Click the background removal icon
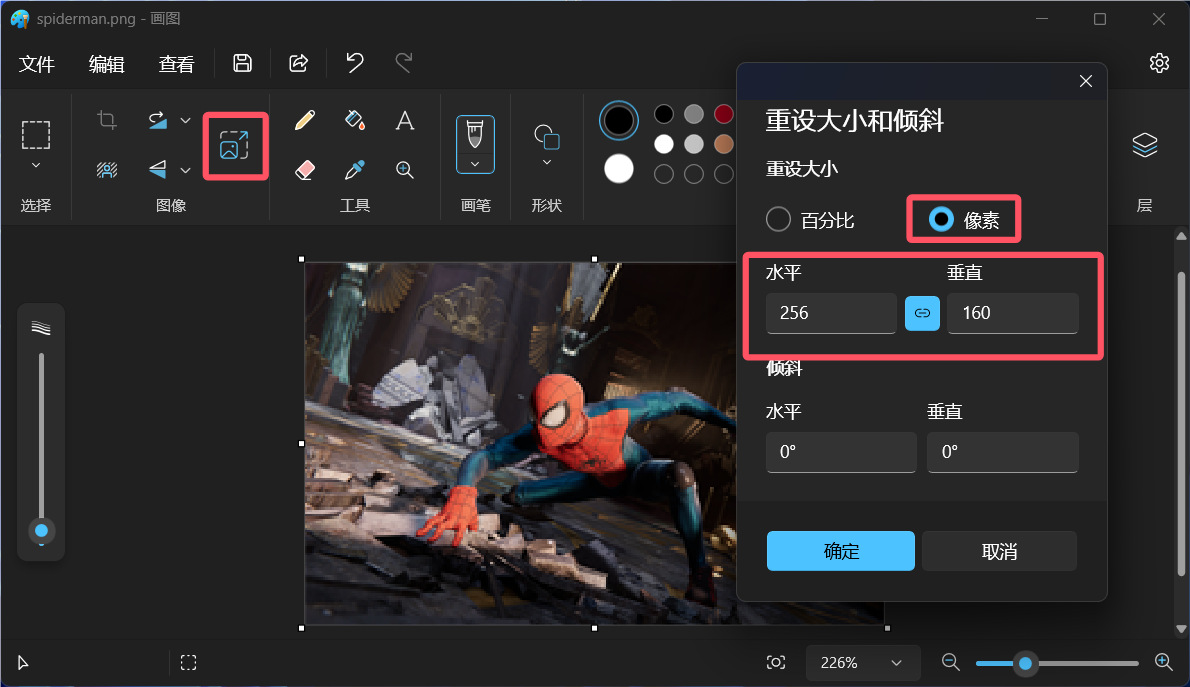Screen dimensions: 1190x687 tap(107, 169)
